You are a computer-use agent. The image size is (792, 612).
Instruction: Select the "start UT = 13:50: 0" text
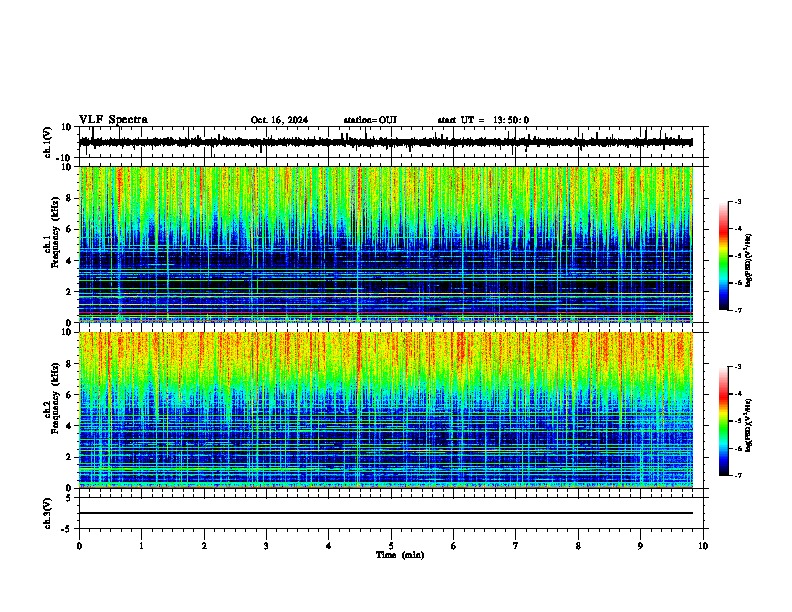pos(483,120)
